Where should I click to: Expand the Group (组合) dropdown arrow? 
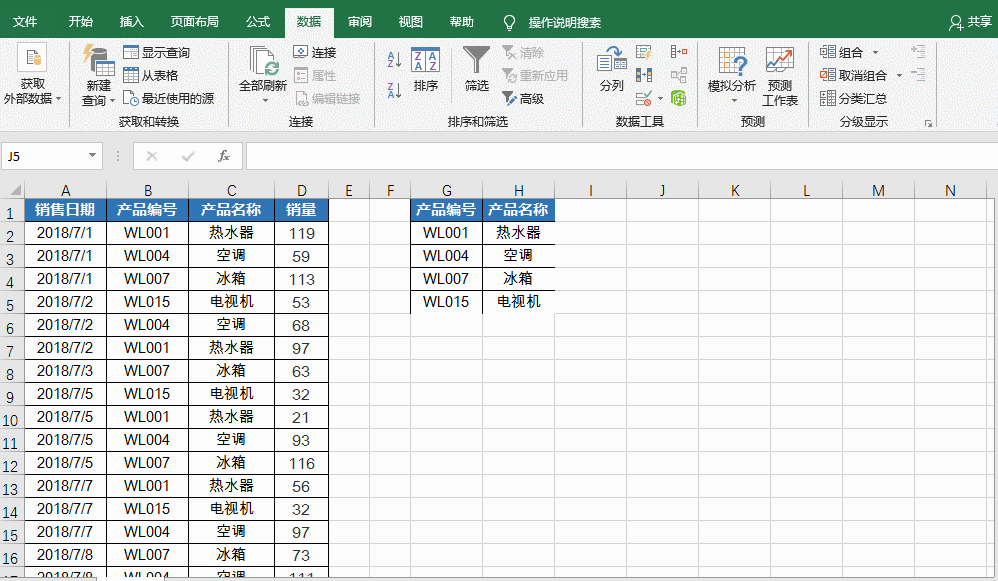coord(875,53)
